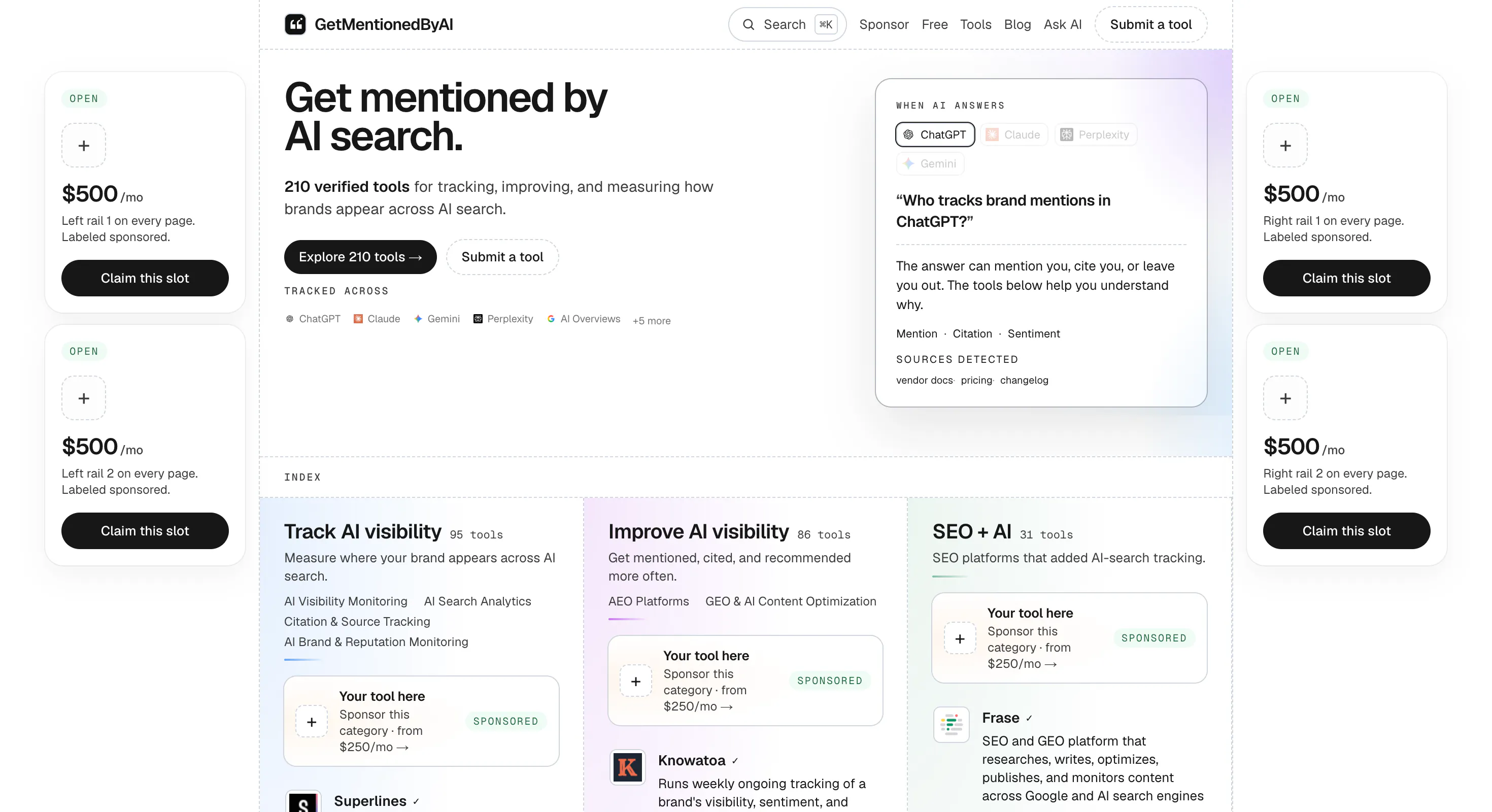Click Your tool here in Improve AI visibility

(705, 655)
